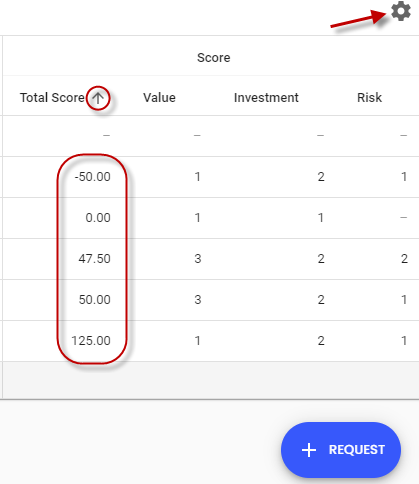Image resolution: width=419 pixels, height=484 pixels.
Task: Click Value cell in the 125.00 row
Action: click(x=198, y=341)
